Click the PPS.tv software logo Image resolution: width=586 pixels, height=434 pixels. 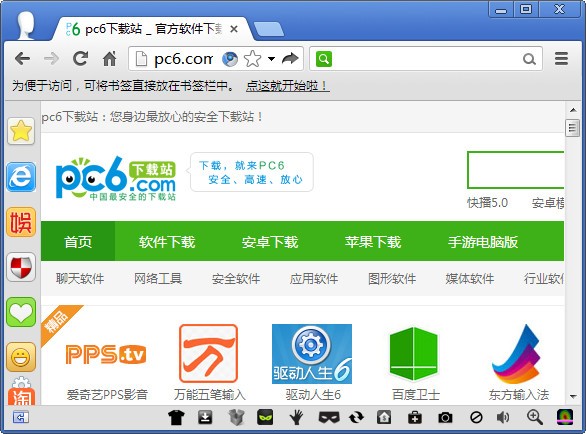[x=106, y=354]
